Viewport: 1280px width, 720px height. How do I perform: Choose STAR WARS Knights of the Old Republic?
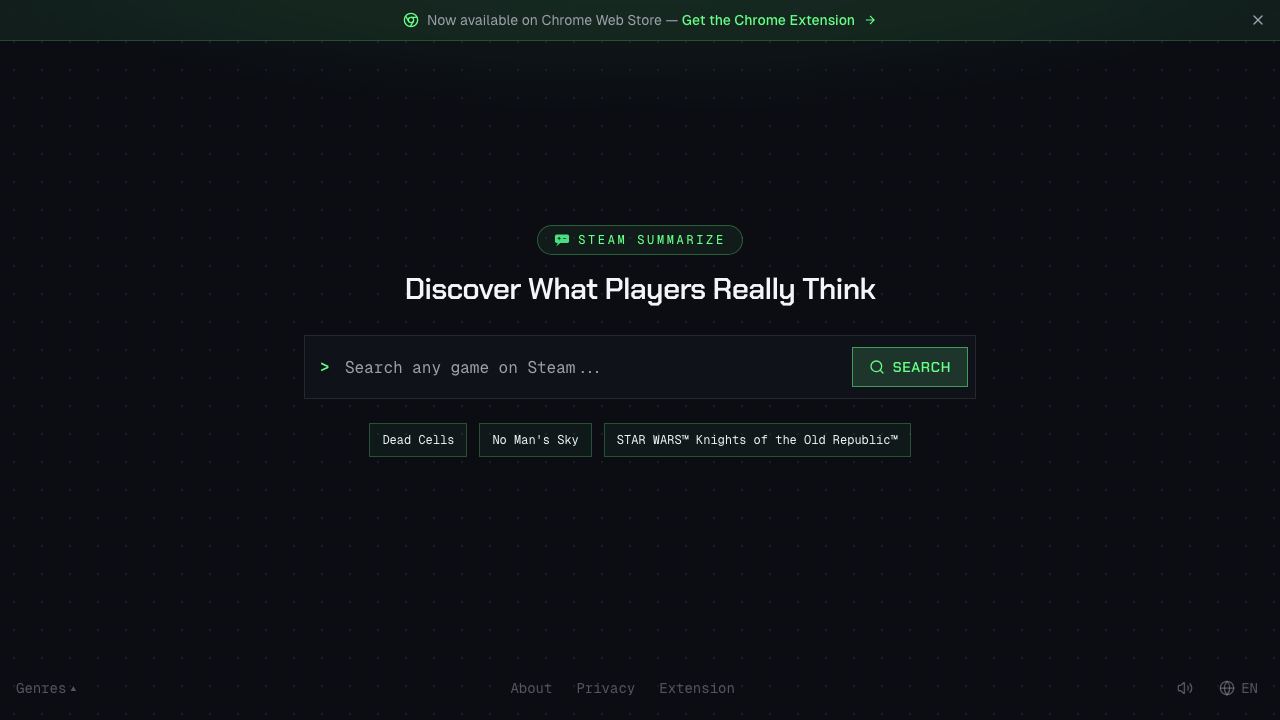[757, 440]
